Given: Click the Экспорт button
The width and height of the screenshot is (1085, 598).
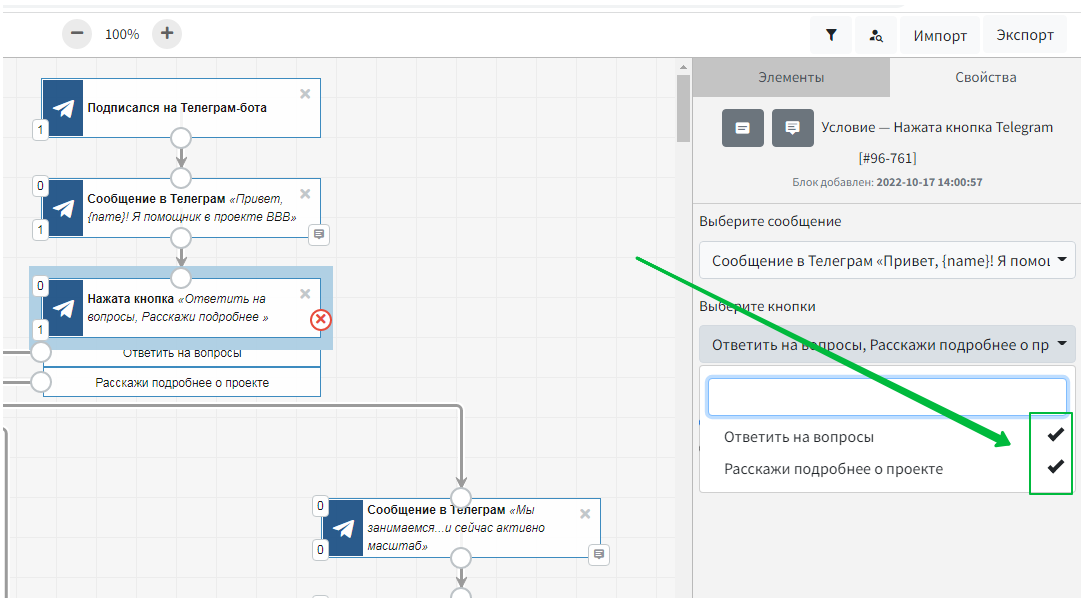Looking at the screenshot, I should 1025,35.
